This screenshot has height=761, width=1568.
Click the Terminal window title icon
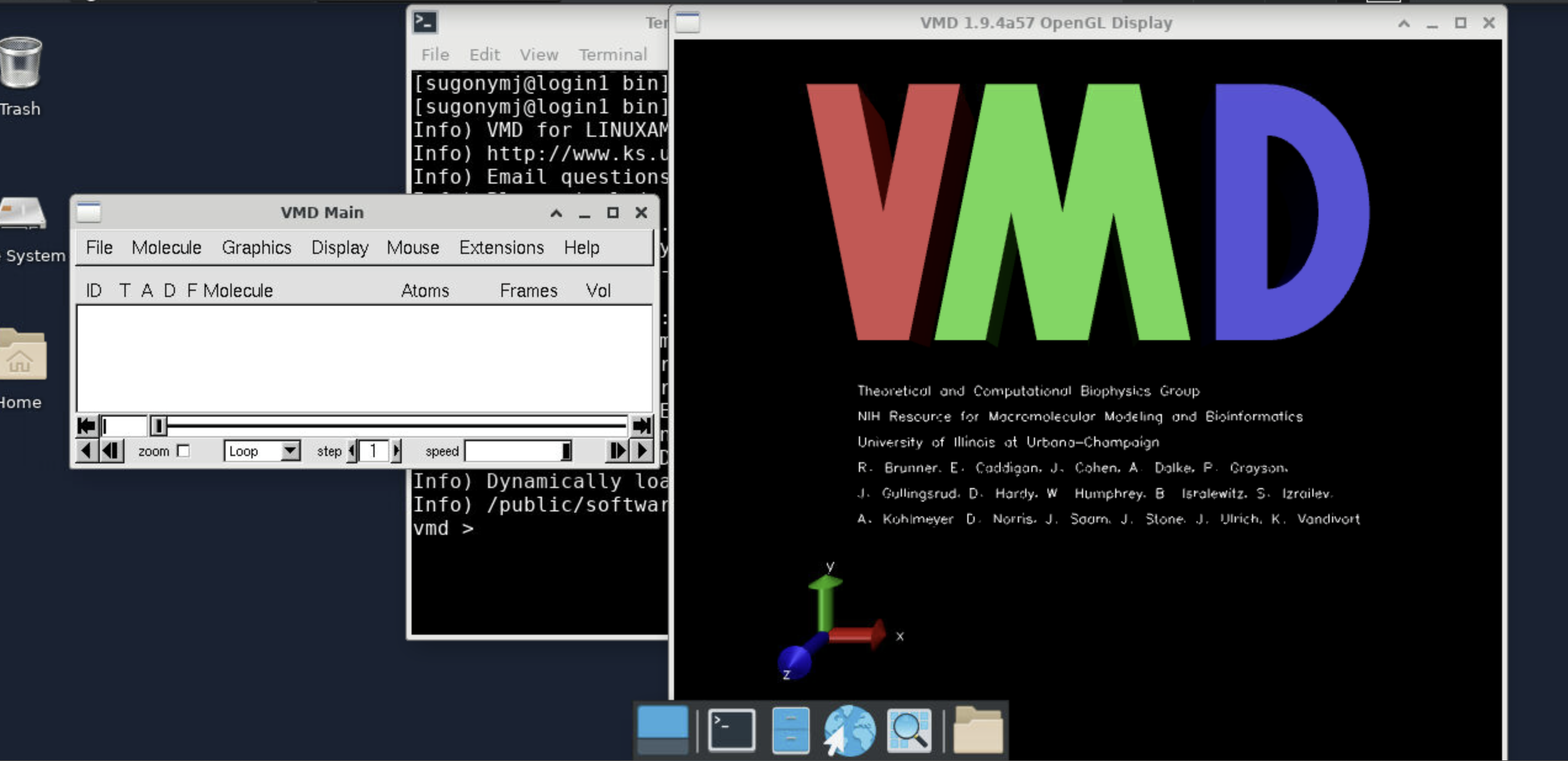pos(425,22)
